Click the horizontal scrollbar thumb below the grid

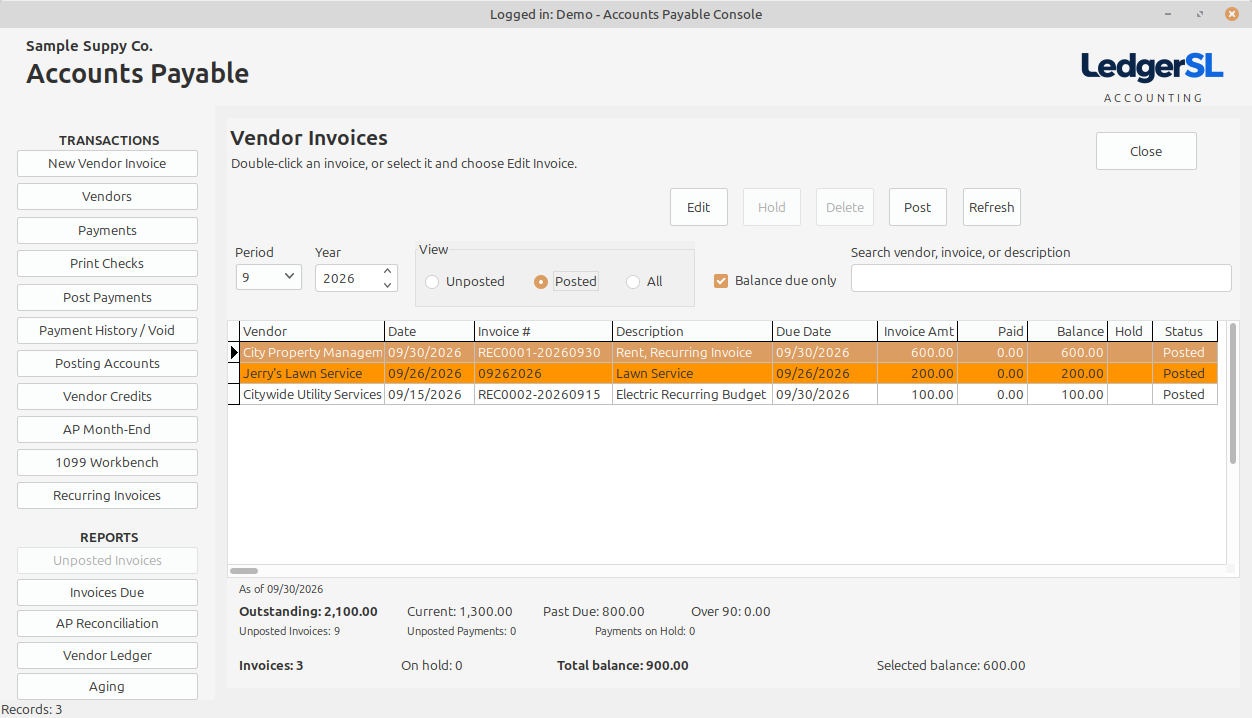pyautogui.click(x=244, y=570)
